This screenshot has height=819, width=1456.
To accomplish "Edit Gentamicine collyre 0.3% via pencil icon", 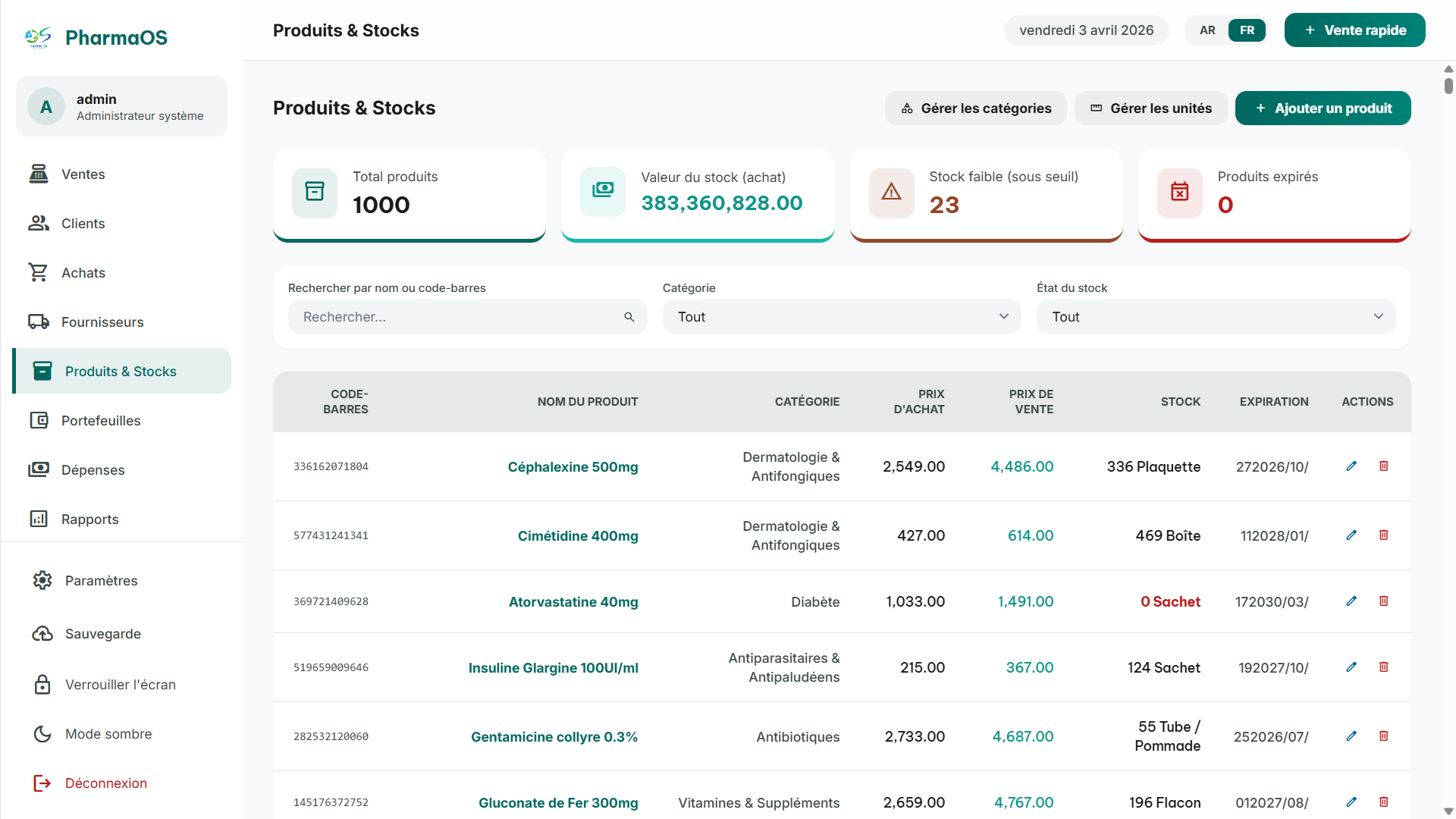I will [x=1351, y=736].
